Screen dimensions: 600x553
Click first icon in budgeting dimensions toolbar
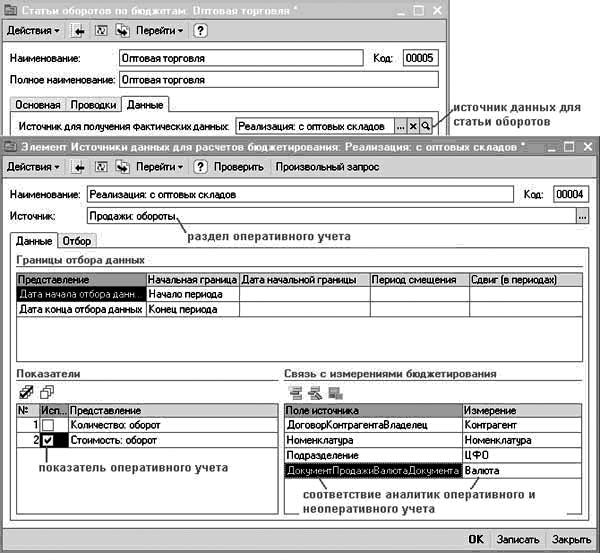pyautogui.click(x=295, y=393)
